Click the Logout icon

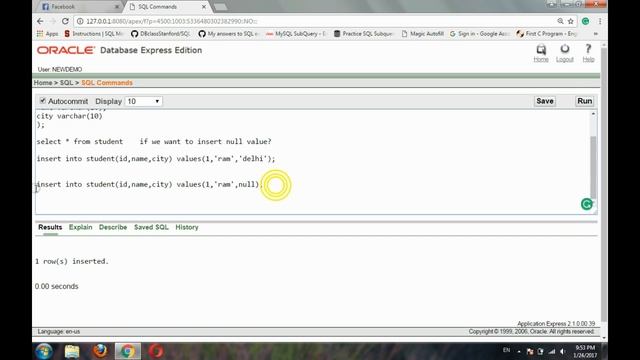tap(564, 50)
